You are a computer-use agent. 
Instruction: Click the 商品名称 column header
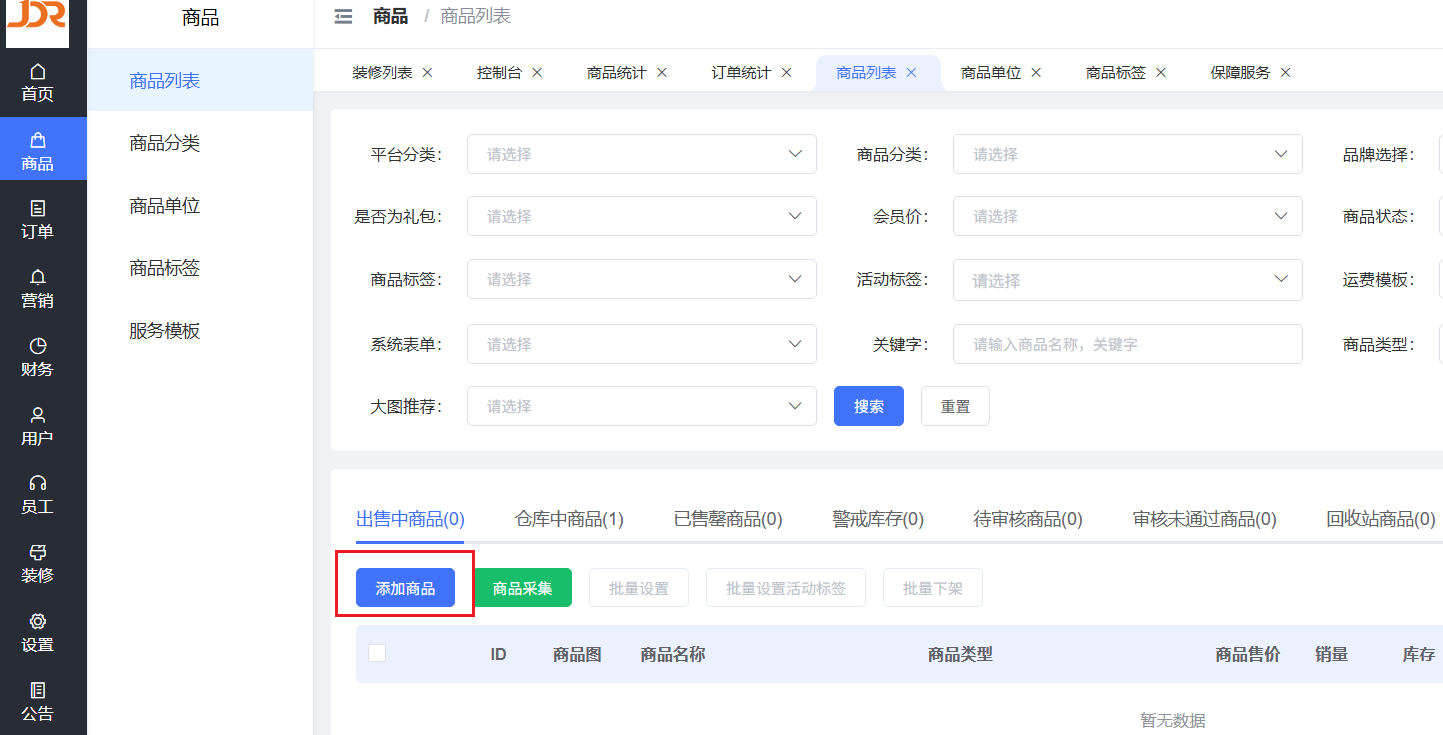pos(673,654)
